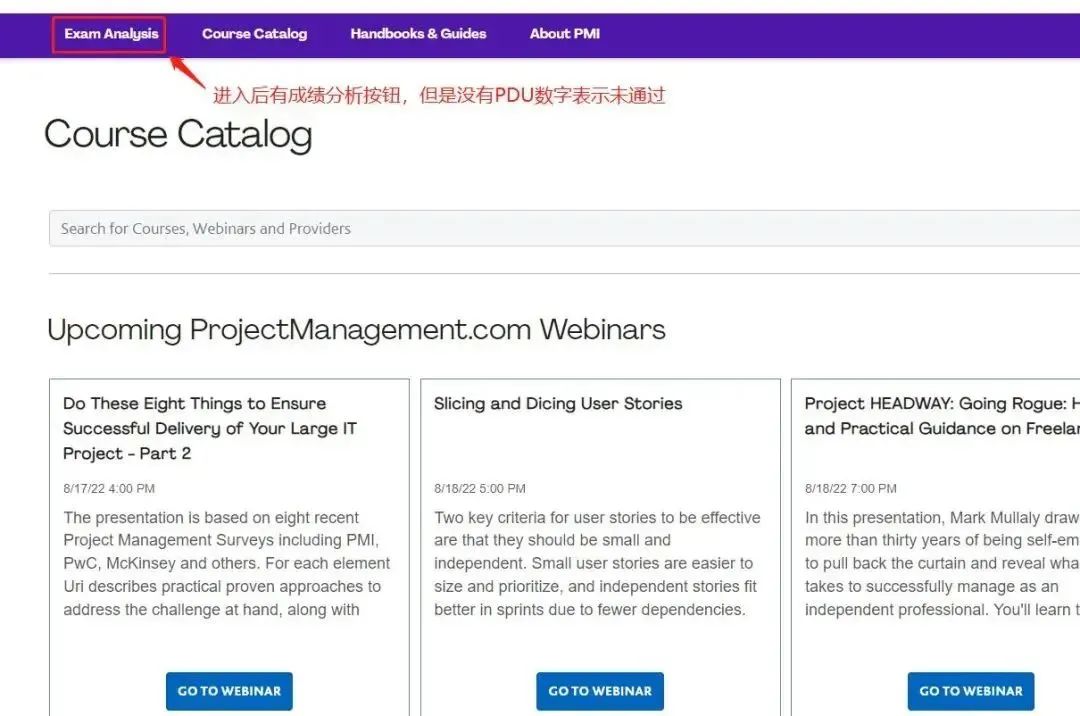Click the Upcoming ProjectManagement.com Webinars heading

point(356,329)
